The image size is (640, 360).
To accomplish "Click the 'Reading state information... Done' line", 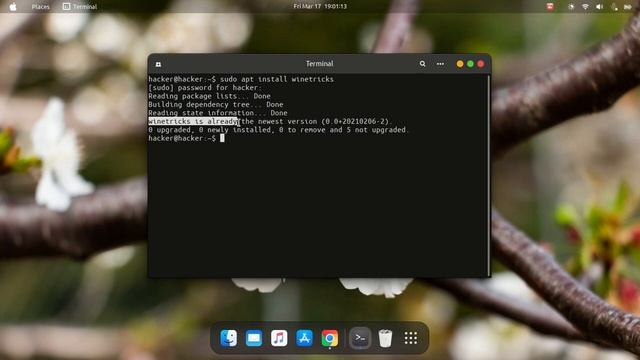I will [x=218, y=113].
